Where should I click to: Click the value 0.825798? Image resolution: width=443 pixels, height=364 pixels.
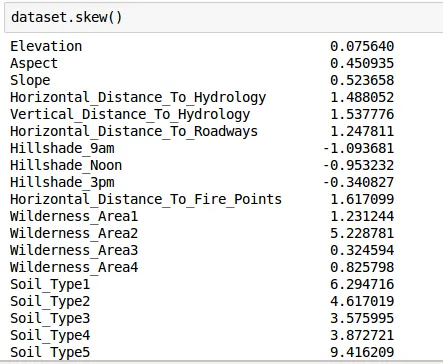click(362, 267)
